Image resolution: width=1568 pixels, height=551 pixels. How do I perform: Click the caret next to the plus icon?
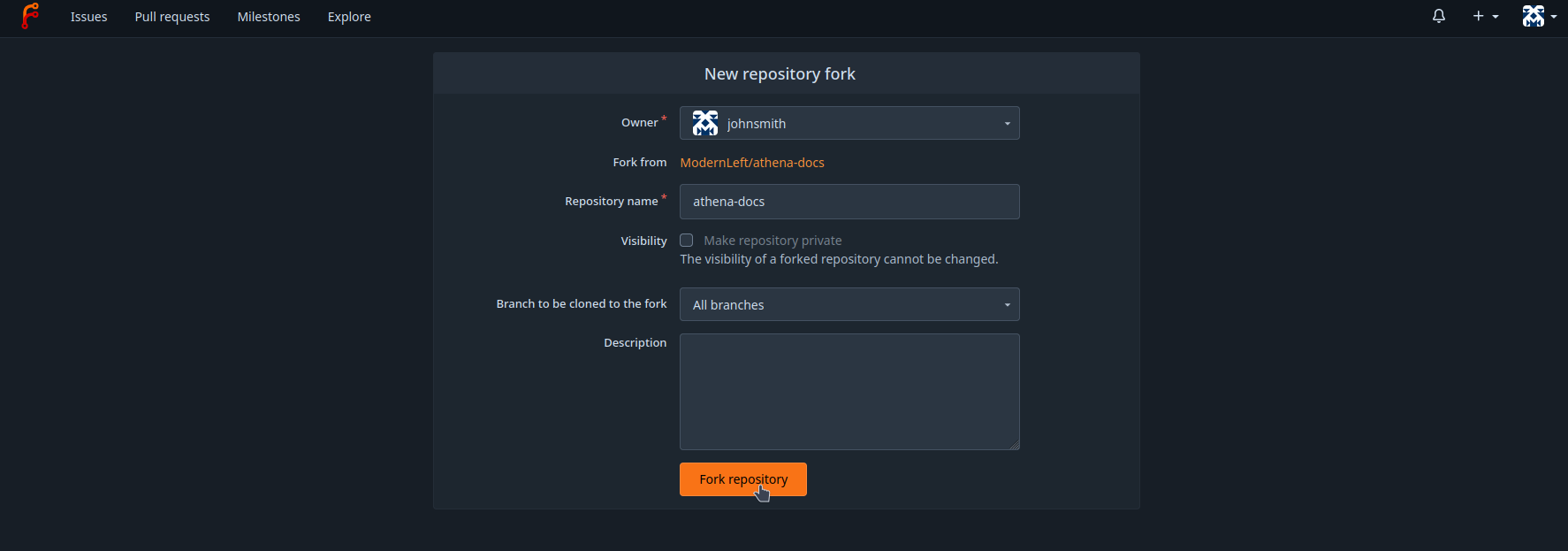tap(1496, 17)
